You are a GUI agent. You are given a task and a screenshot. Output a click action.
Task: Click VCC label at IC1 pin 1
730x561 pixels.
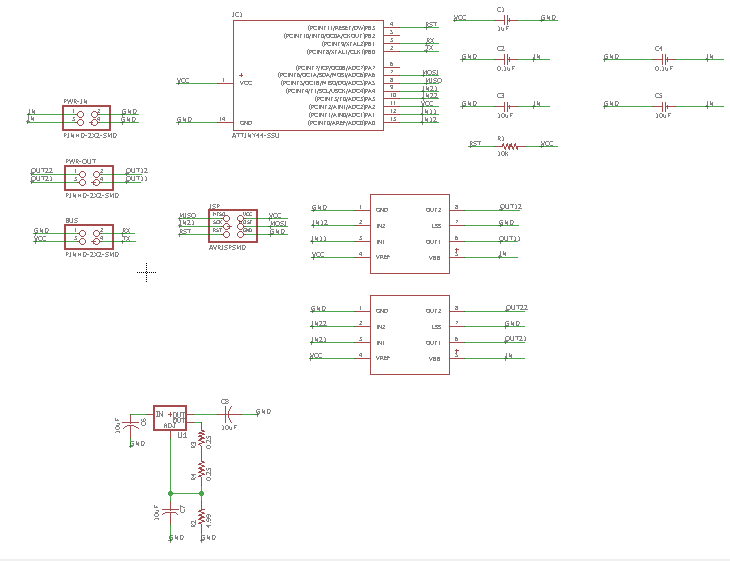click(x=183, y=81)
